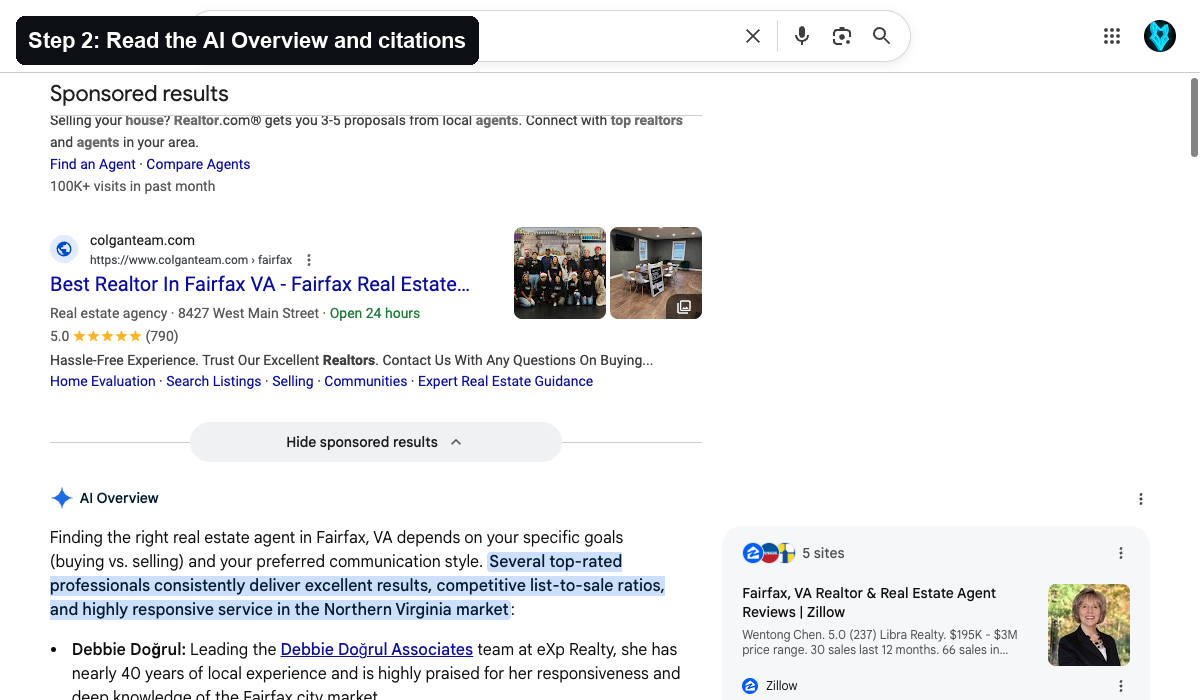1200x700 pixels.
Task: Click the Zillow logo under the review card
Action: [750, 686]
